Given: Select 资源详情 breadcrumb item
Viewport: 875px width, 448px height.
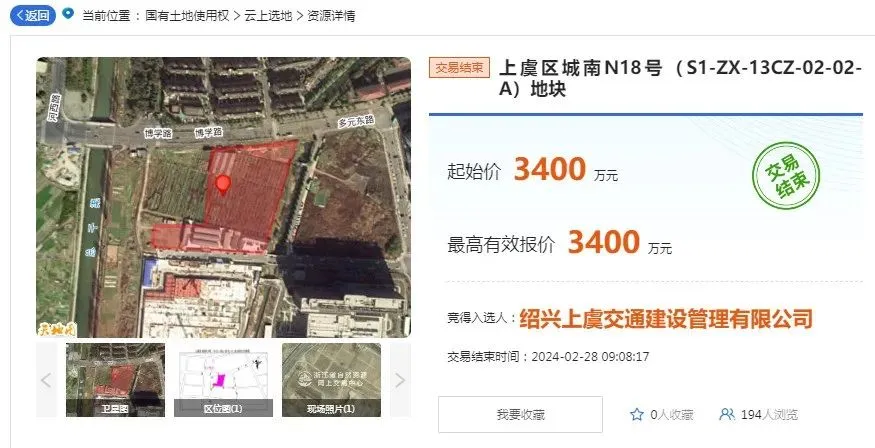Looking at the screenshot, I should tap(331, 16).
